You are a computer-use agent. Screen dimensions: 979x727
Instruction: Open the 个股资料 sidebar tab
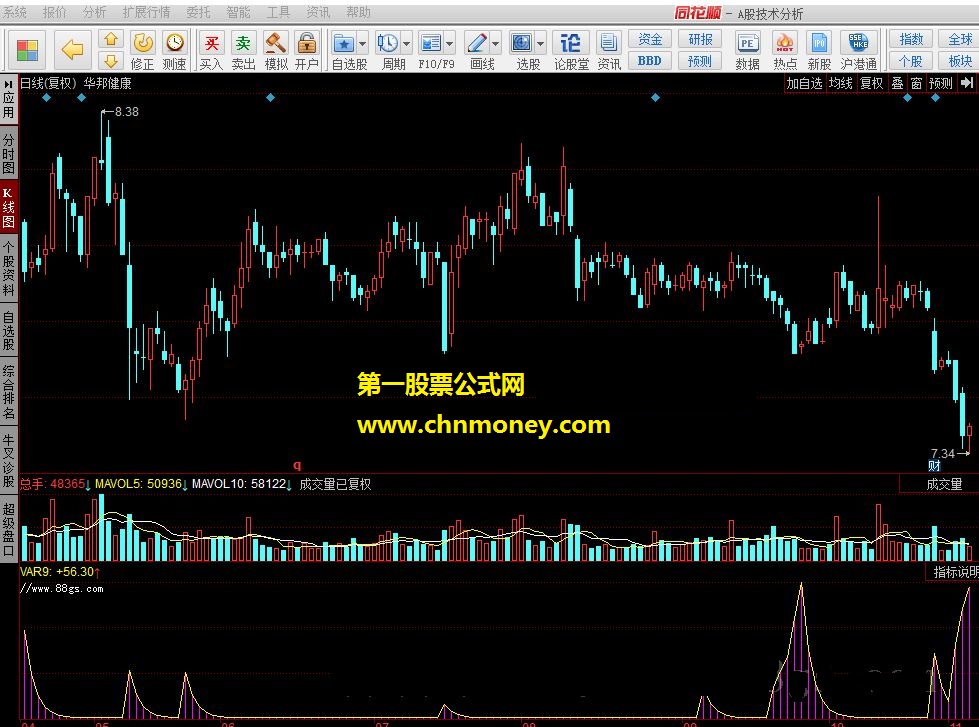click(x=8, y=269)
